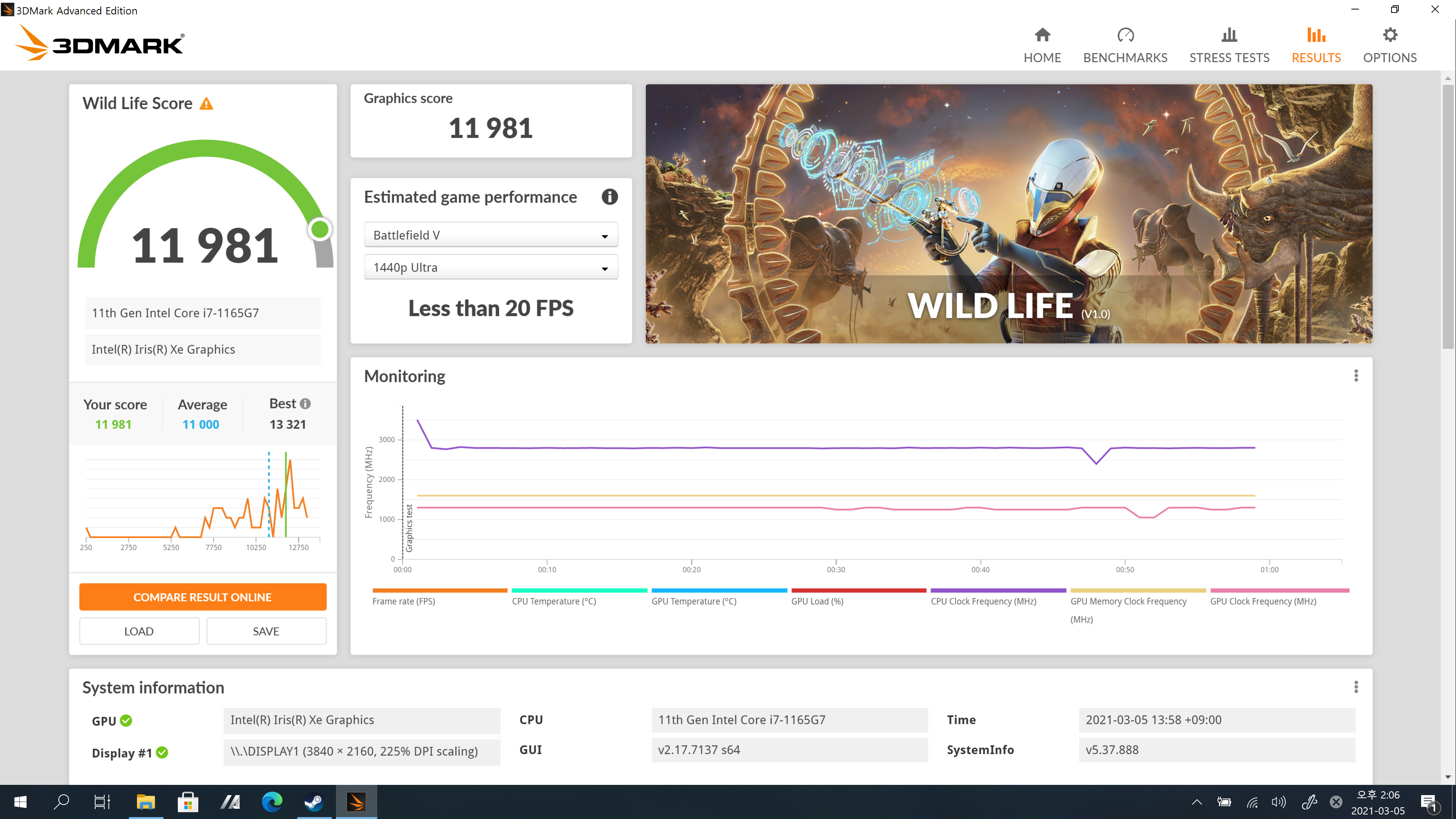The height and width of the screenshot is (819, 1456).
Task: Click the Best score info icon
Action: point(305,403)
